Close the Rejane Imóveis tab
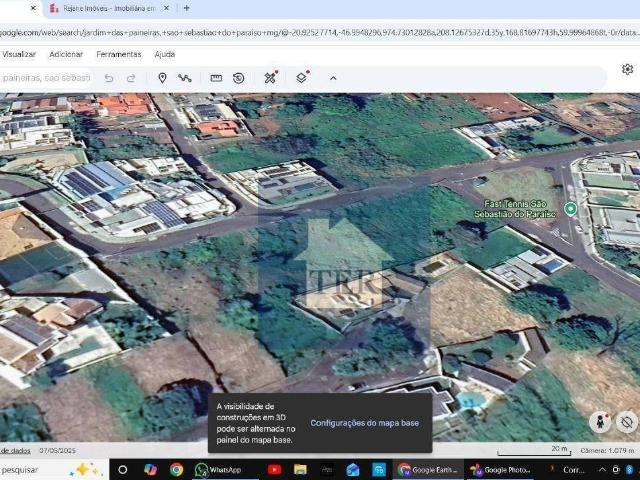Screen dimensions: 640x480 [x=166, y=8]
